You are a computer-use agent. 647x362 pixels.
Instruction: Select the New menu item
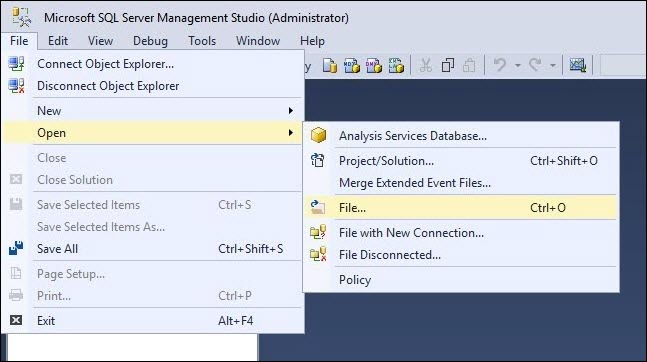tap(153, 111)
